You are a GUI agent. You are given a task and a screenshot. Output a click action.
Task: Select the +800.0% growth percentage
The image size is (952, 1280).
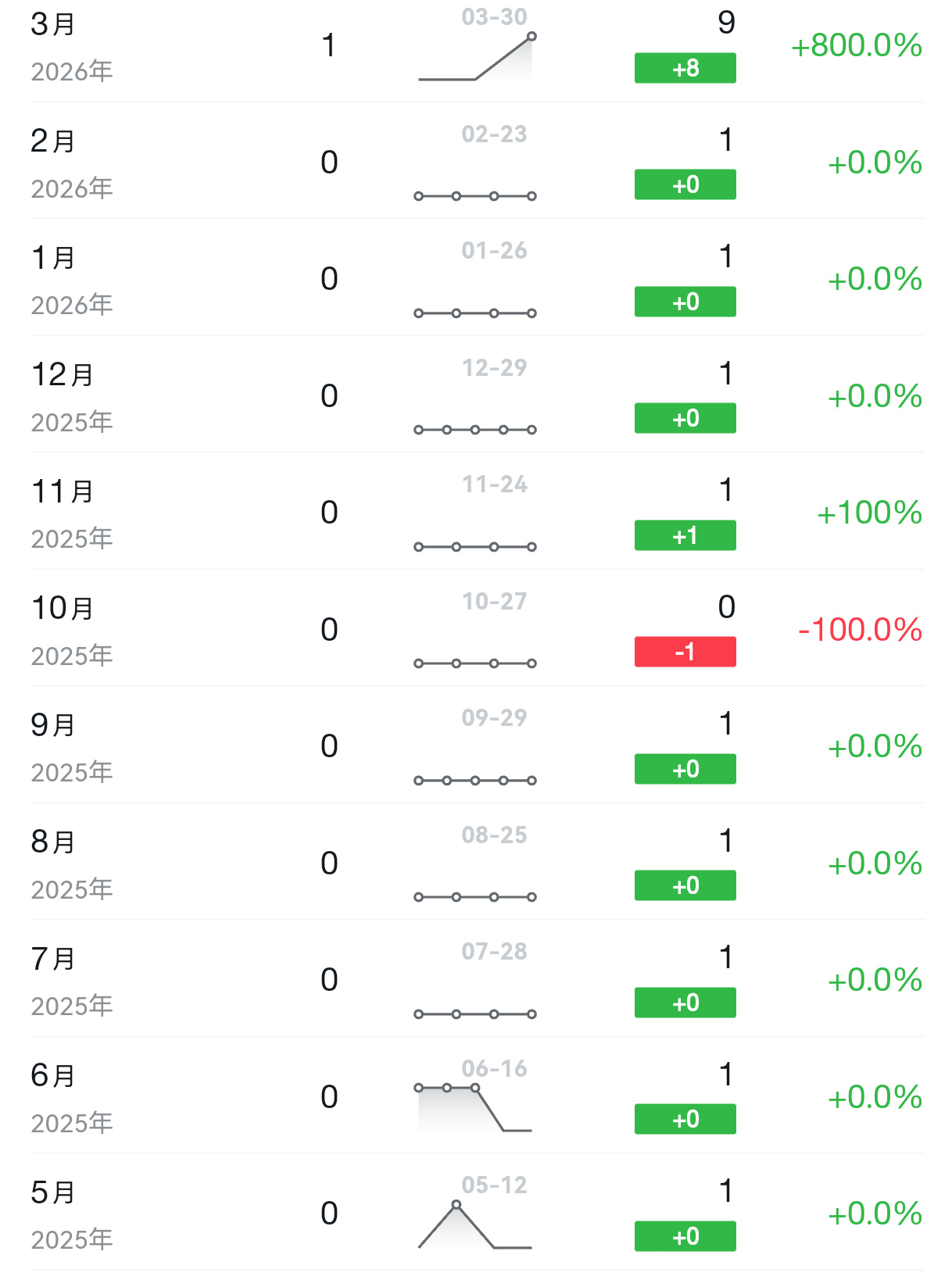(x=856, y=45)
